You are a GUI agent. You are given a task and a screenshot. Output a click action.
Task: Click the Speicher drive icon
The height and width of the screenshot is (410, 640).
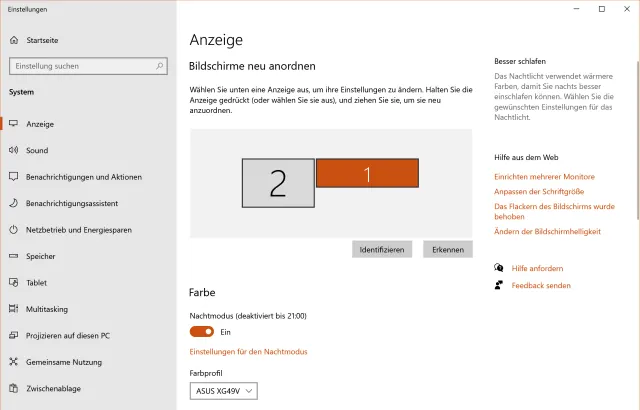click(13, 256)
